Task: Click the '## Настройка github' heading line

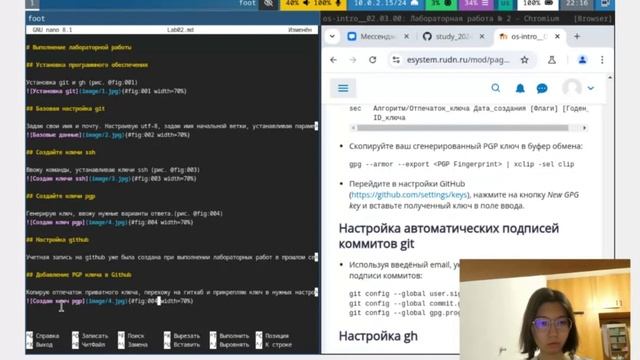Action: (57, 240)
